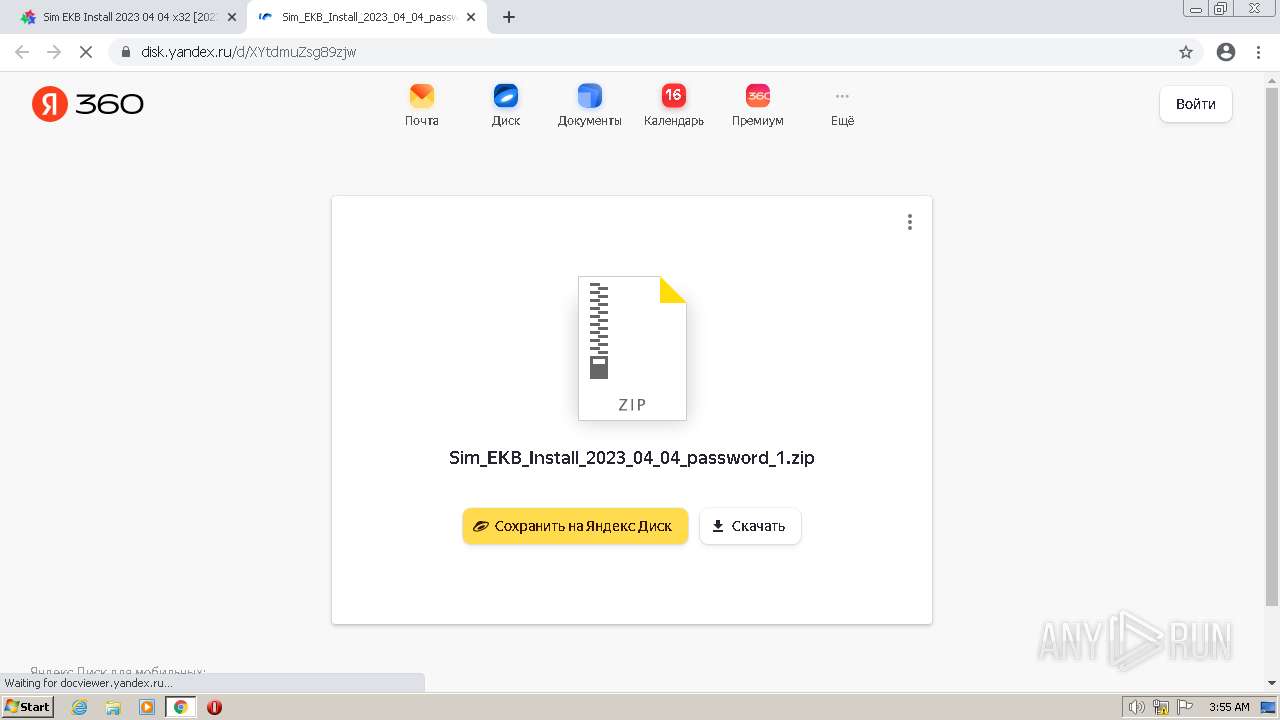Open the Премиум service icon
Viewport: 1280px width, 720px height.
click(758, 105)
